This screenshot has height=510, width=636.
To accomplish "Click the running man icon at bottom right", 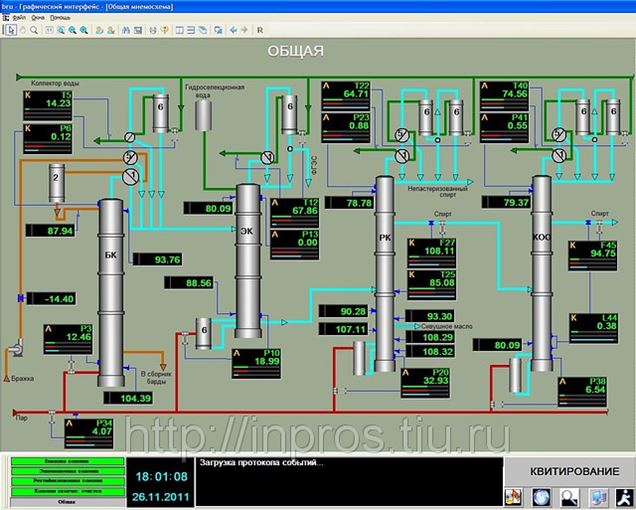I will [623, 496].
